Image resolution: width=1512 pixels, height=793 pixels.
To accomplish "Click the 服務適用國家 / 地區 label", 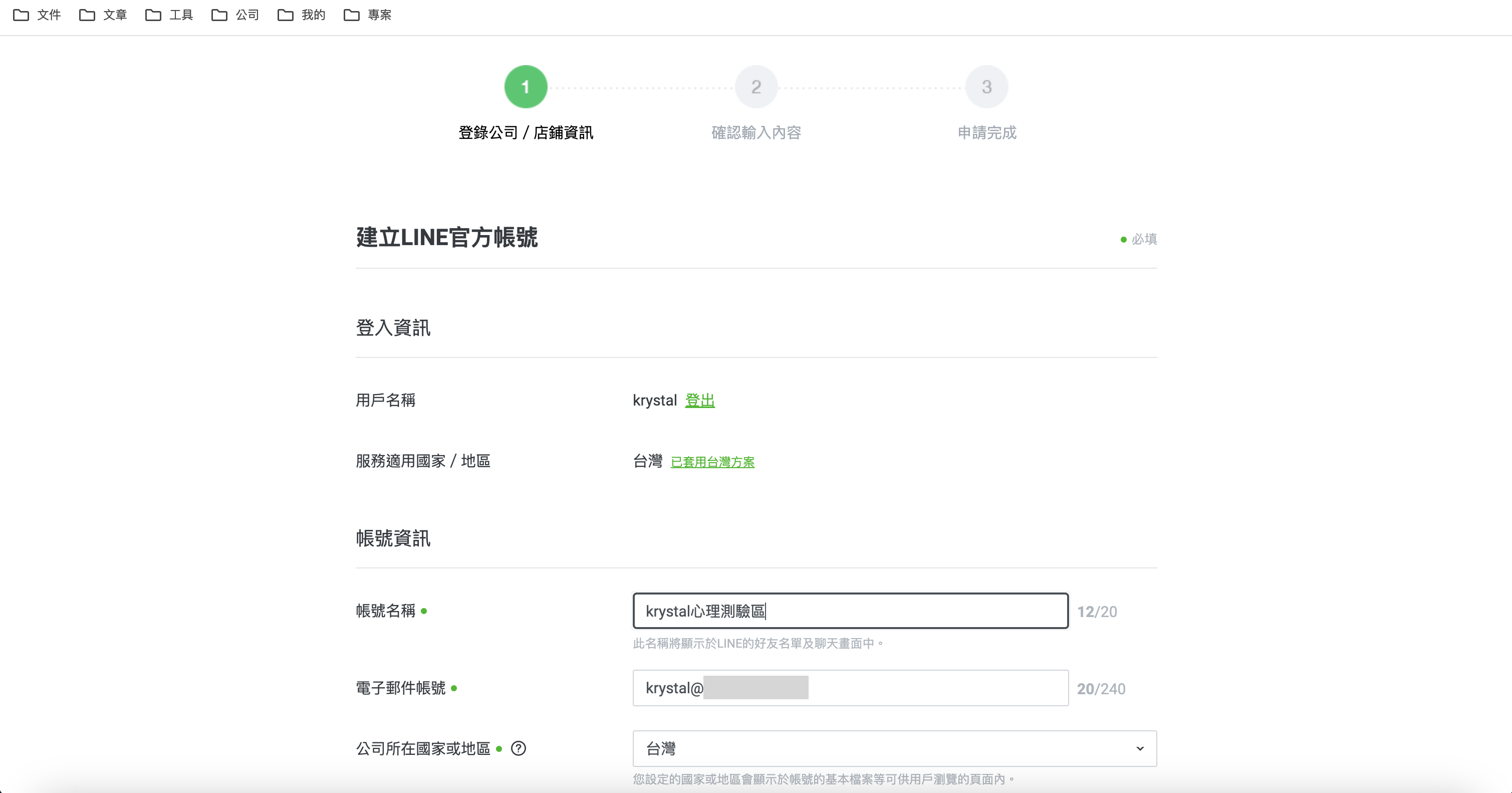I will point(423,461).
